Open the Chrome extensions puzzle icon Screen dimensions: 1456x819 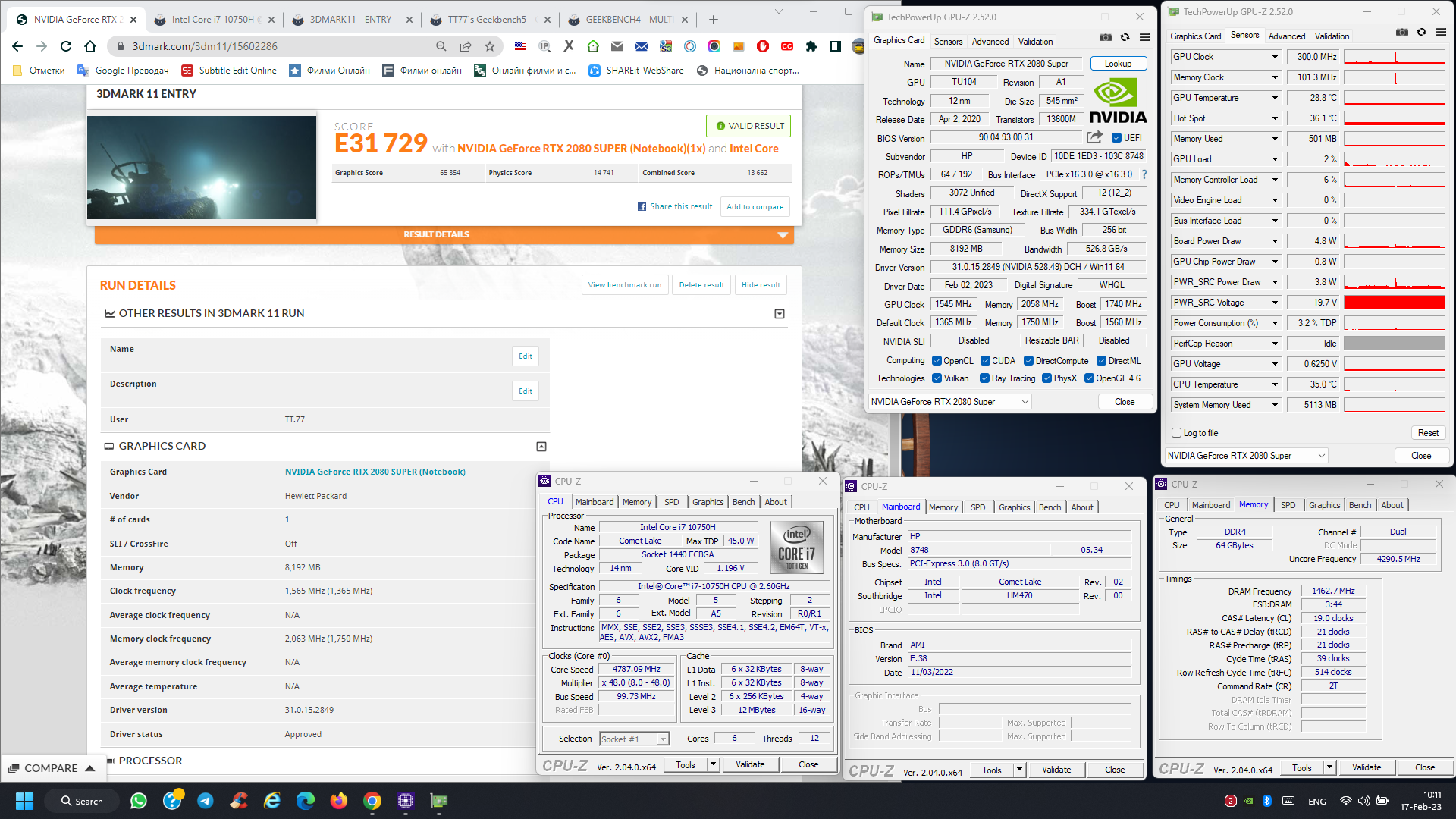coord(811,46)
